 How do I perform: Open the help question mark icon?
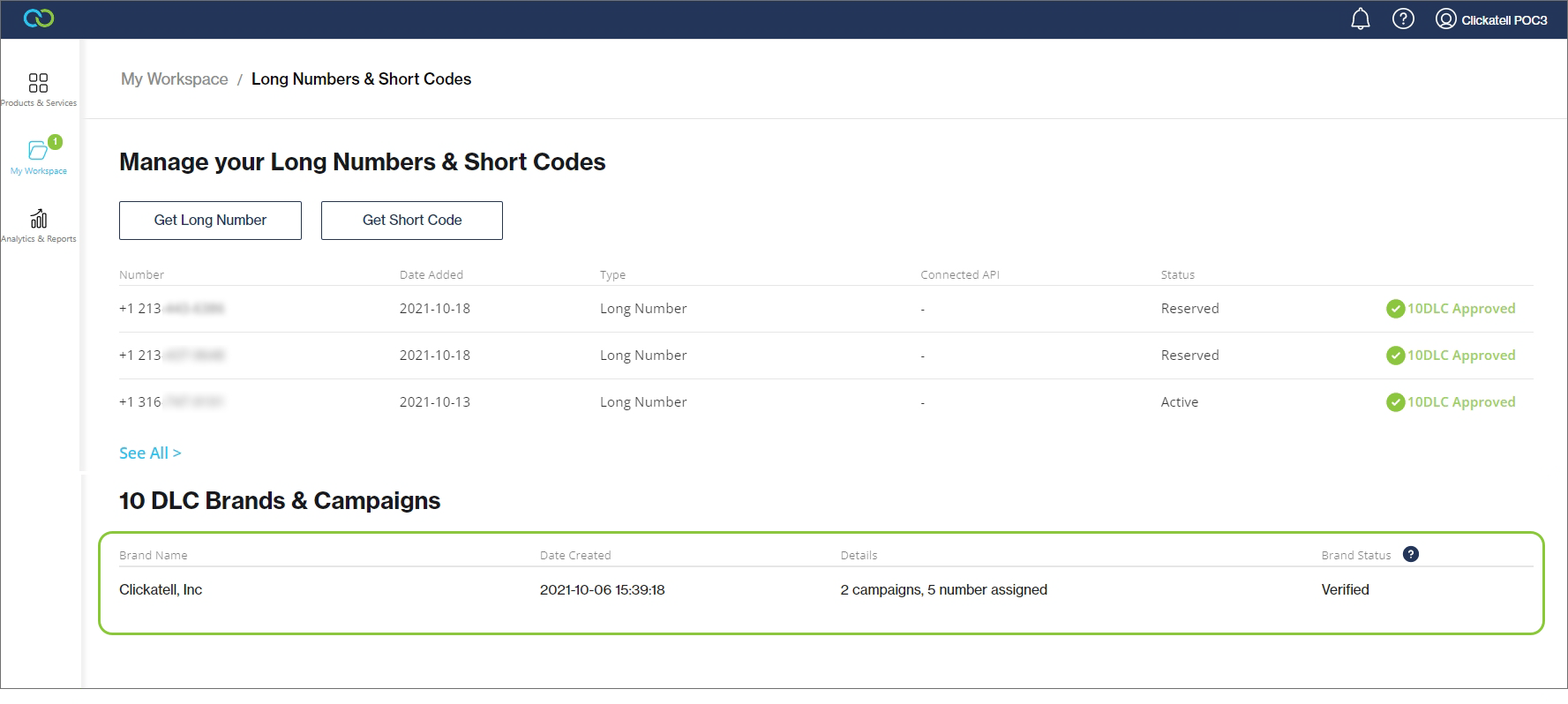pos(1402,19)
